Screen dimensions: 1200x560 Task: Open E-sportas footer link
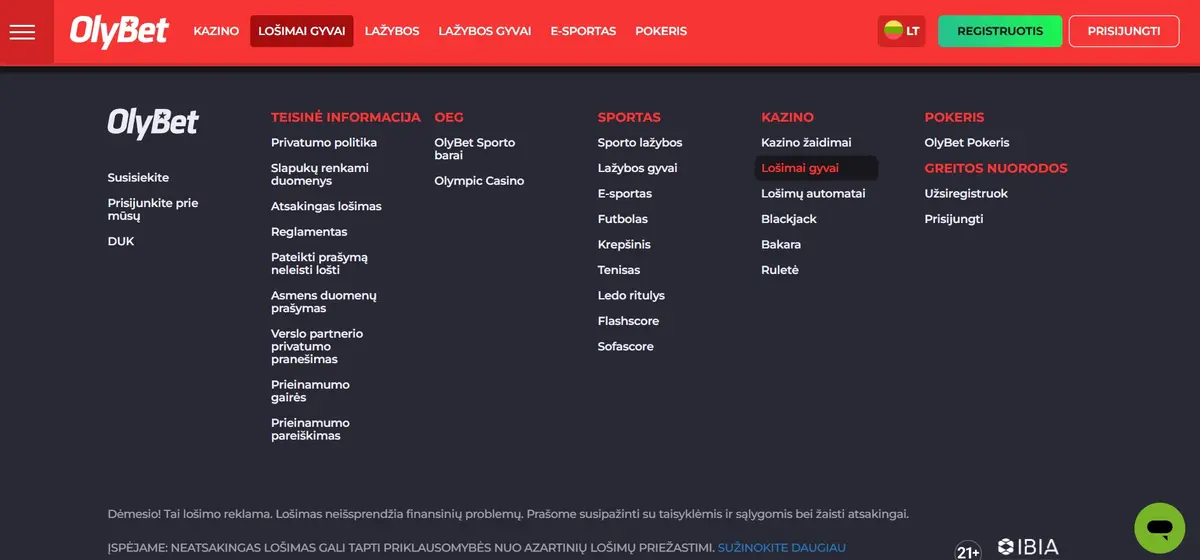(x=625, y=194)
